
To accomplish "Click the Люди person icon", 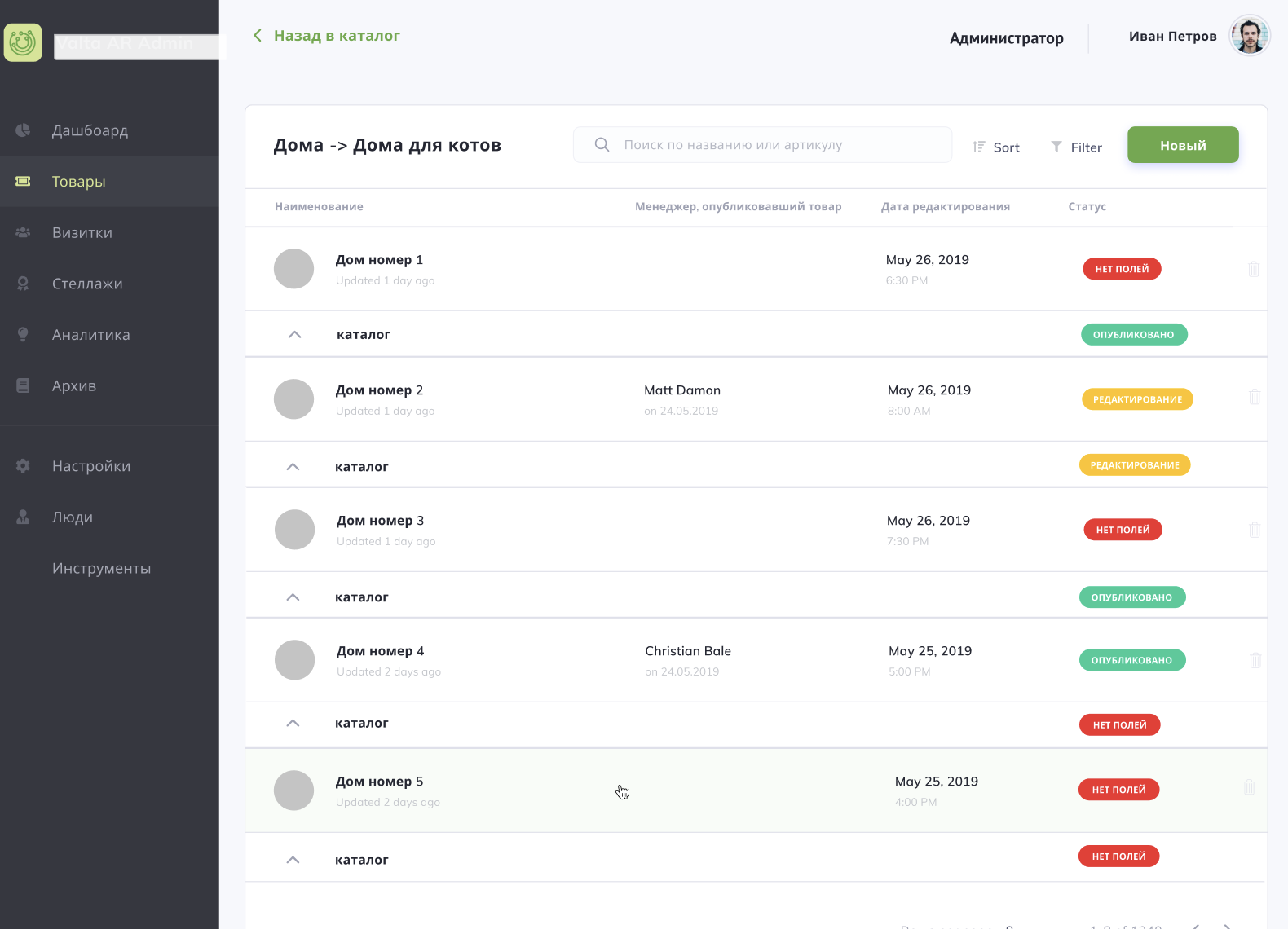I will [x=23, y=517].
